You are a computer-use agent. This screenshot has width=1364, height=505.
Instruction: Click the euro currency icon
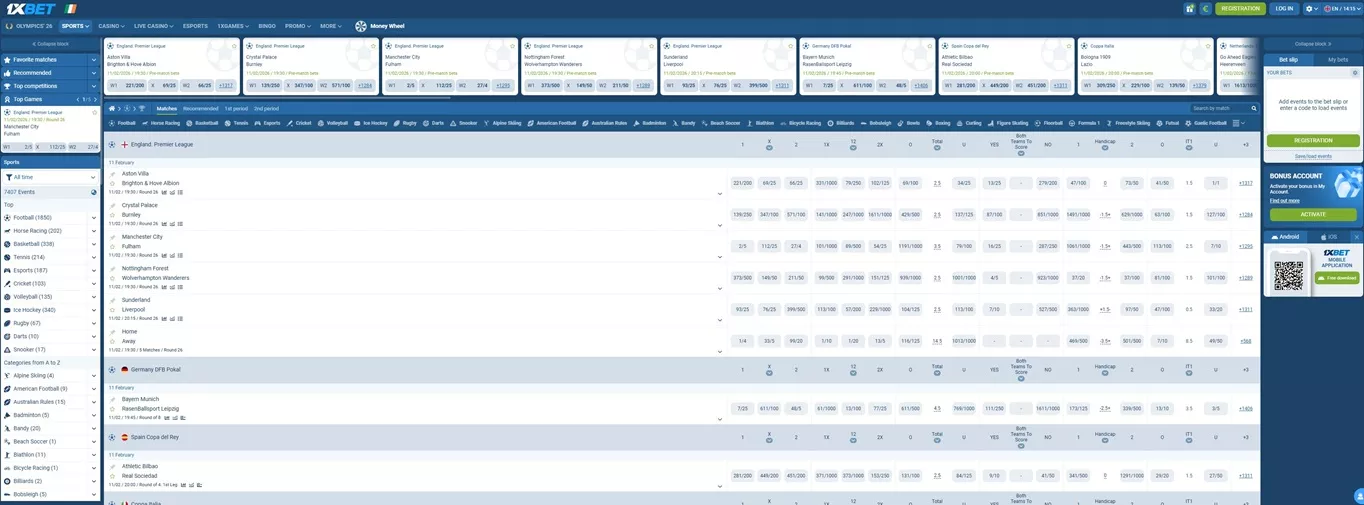point(1205,8)
